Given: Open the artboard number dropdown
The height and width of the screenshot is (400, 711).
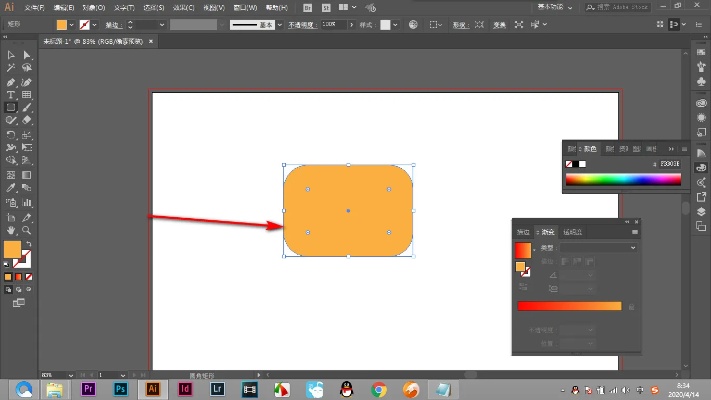Looking at the screenshot, I should click(123, 375).
